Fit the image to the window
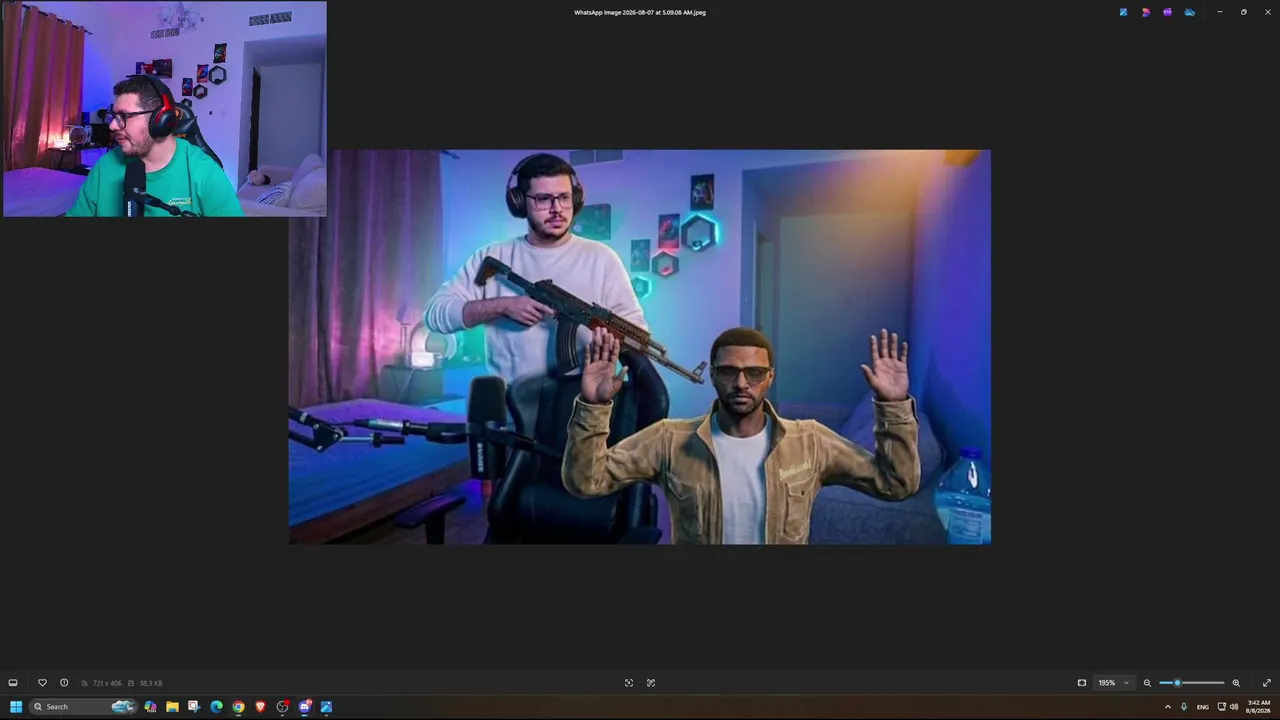Viewport: 1280px width, 720px height. pyautogui.click(x=1082, y=683)
